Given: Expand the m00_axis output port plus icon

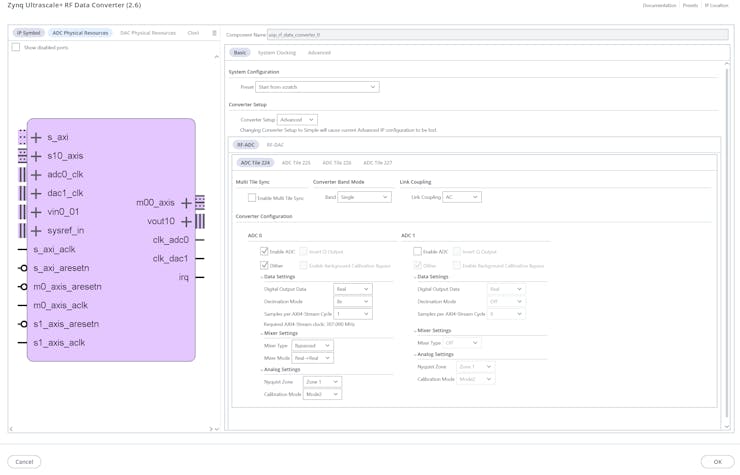Looking at the screenshot, I should tap(186, 203).
